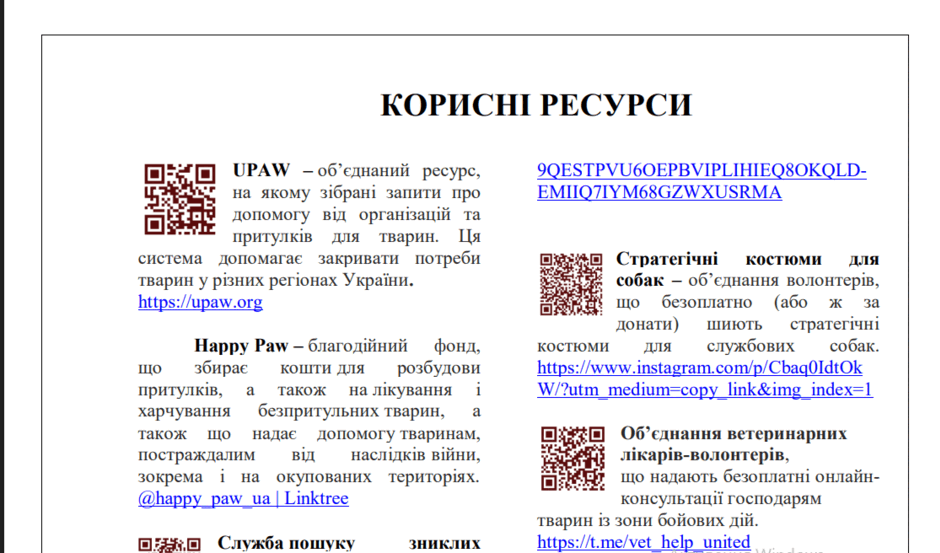Click the bold text Стратегічні костюми для
The height and width of the screenshot is (553, 940).
[x=748, y=259]
